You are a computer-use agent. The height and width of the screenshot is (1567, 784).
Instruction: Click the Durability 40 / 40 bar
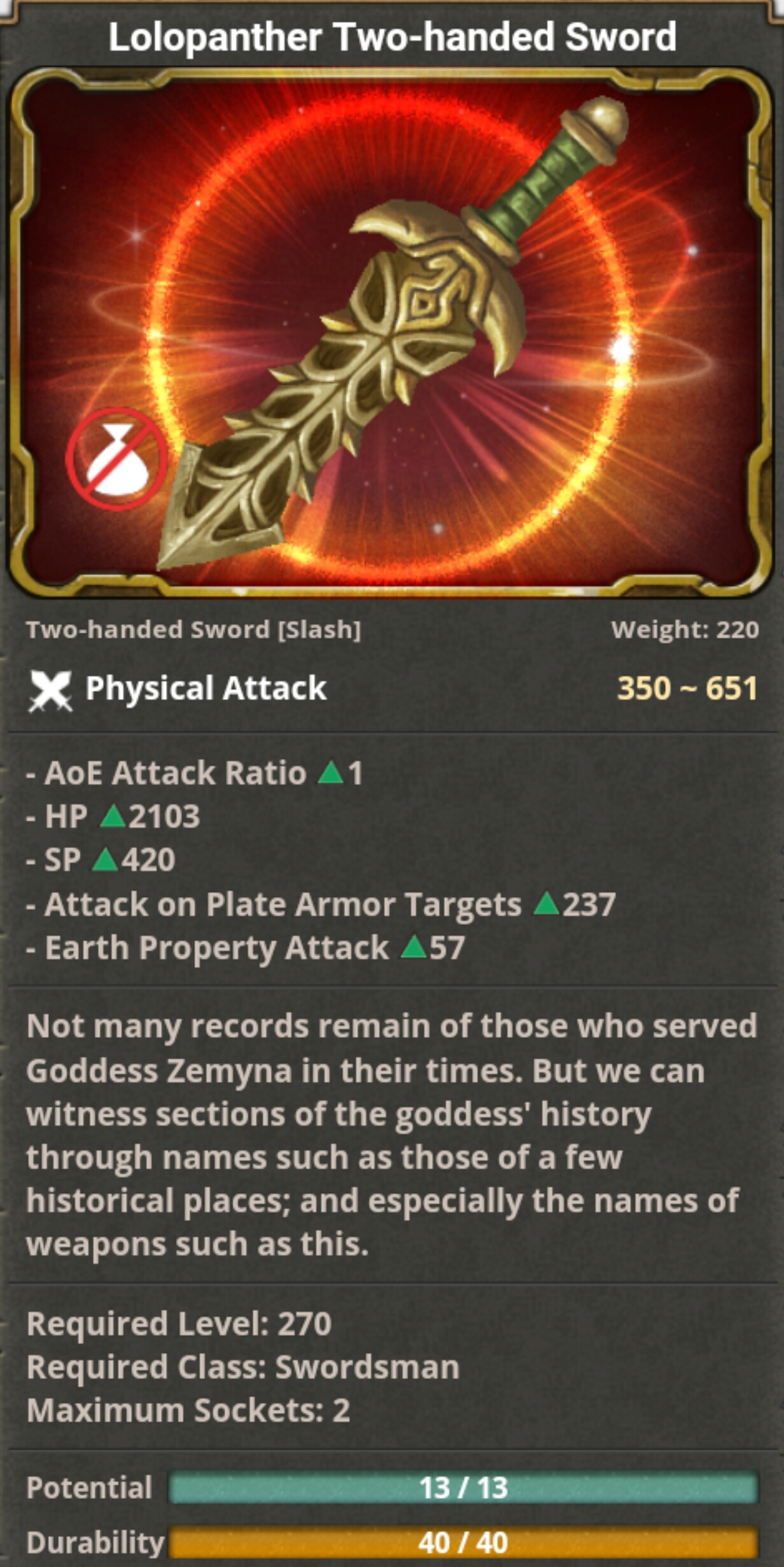pyautogui.click(x=463, y=1542)
